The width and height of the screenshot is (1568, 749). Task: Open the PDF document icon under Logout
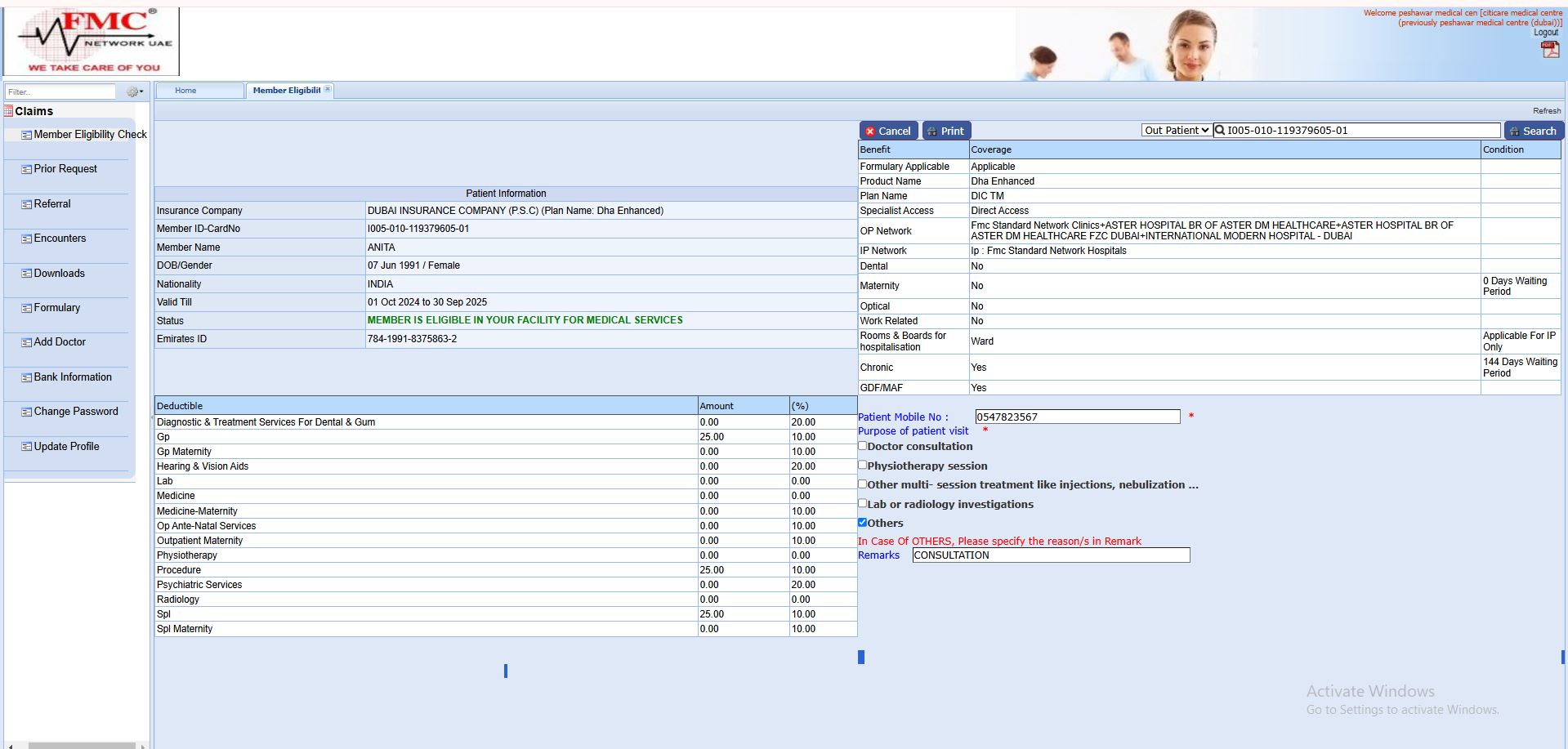pyautogui.click(x=1549, y=50)
